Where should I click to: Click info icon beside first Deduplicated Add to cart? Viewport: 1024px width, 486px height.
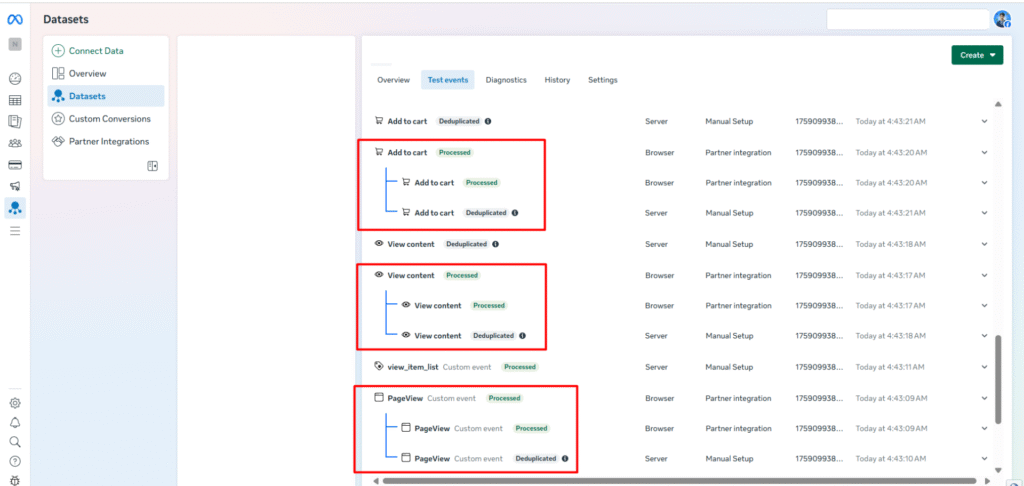[x=488, y=121]
